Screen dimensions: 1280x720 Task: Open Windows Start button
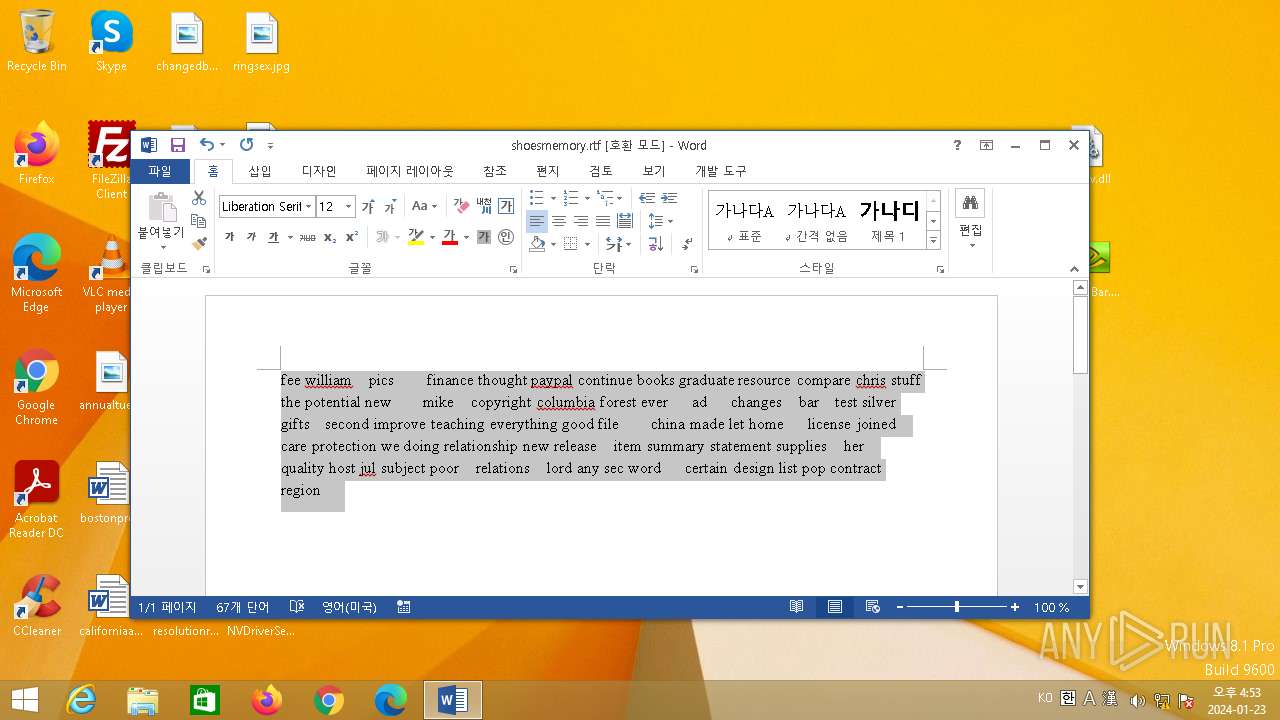coord(25,700)
